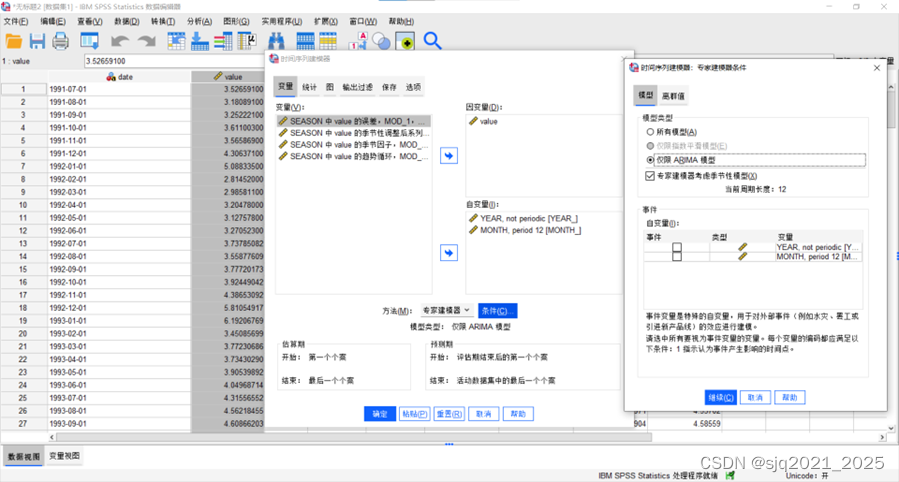This screenshot has height=482, width=899.
Task: Select 'YEAR, not periodic [YEAR_]' in 自变量 list
Action: click(529, 218)
